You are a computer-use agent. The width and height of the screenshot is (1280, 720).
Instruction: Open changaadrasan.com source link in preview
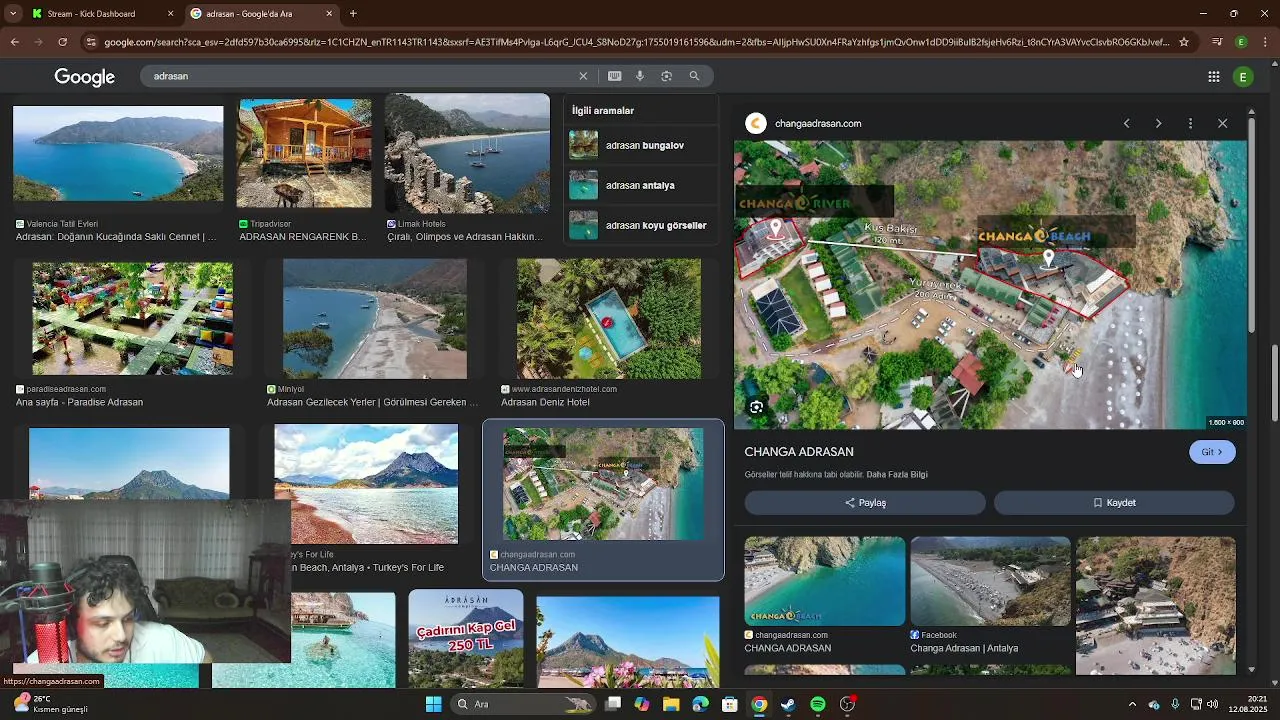817,123
